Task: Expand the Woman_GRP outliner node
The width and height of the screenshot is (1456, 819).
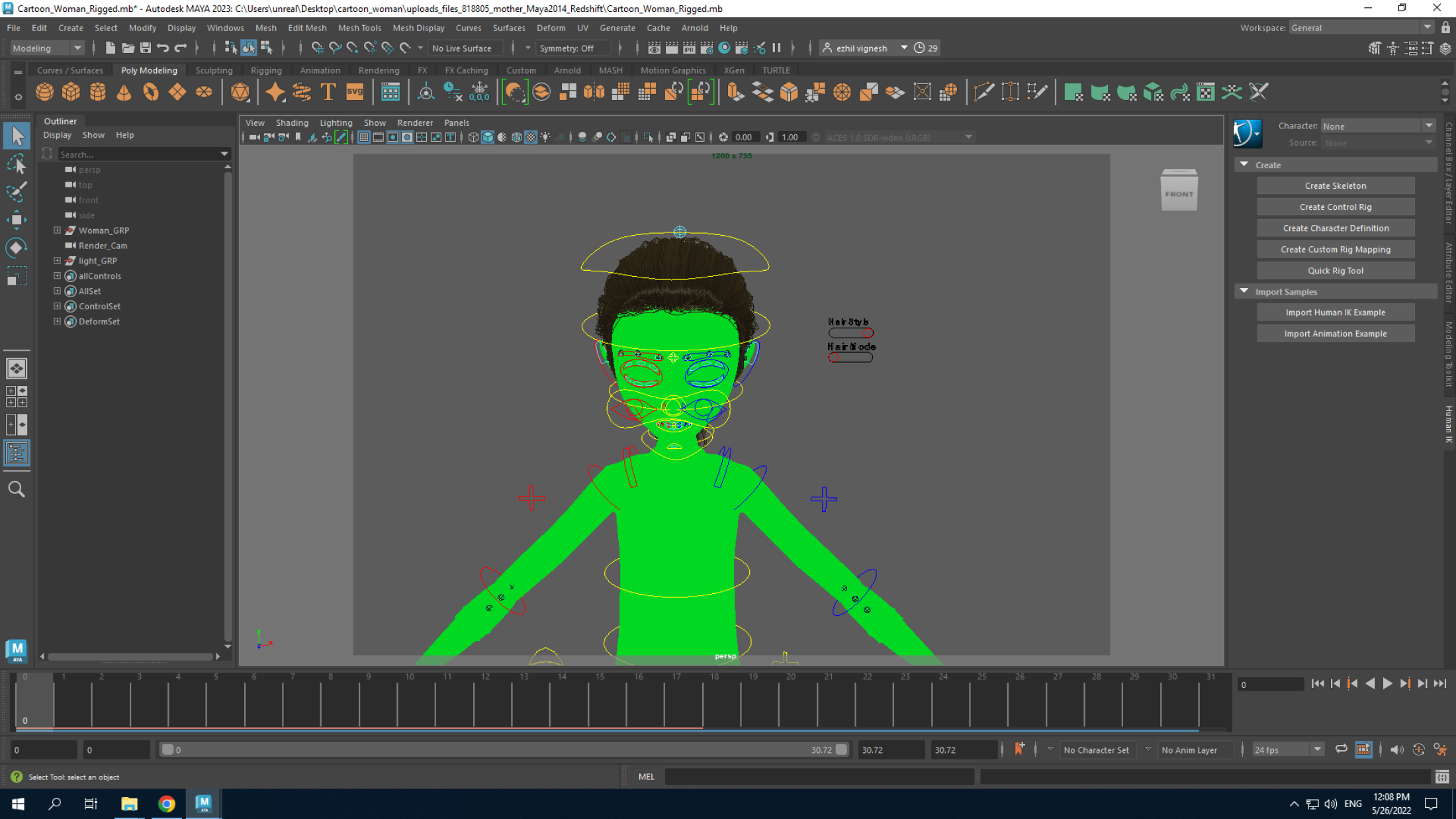Action: coord(57,230)
